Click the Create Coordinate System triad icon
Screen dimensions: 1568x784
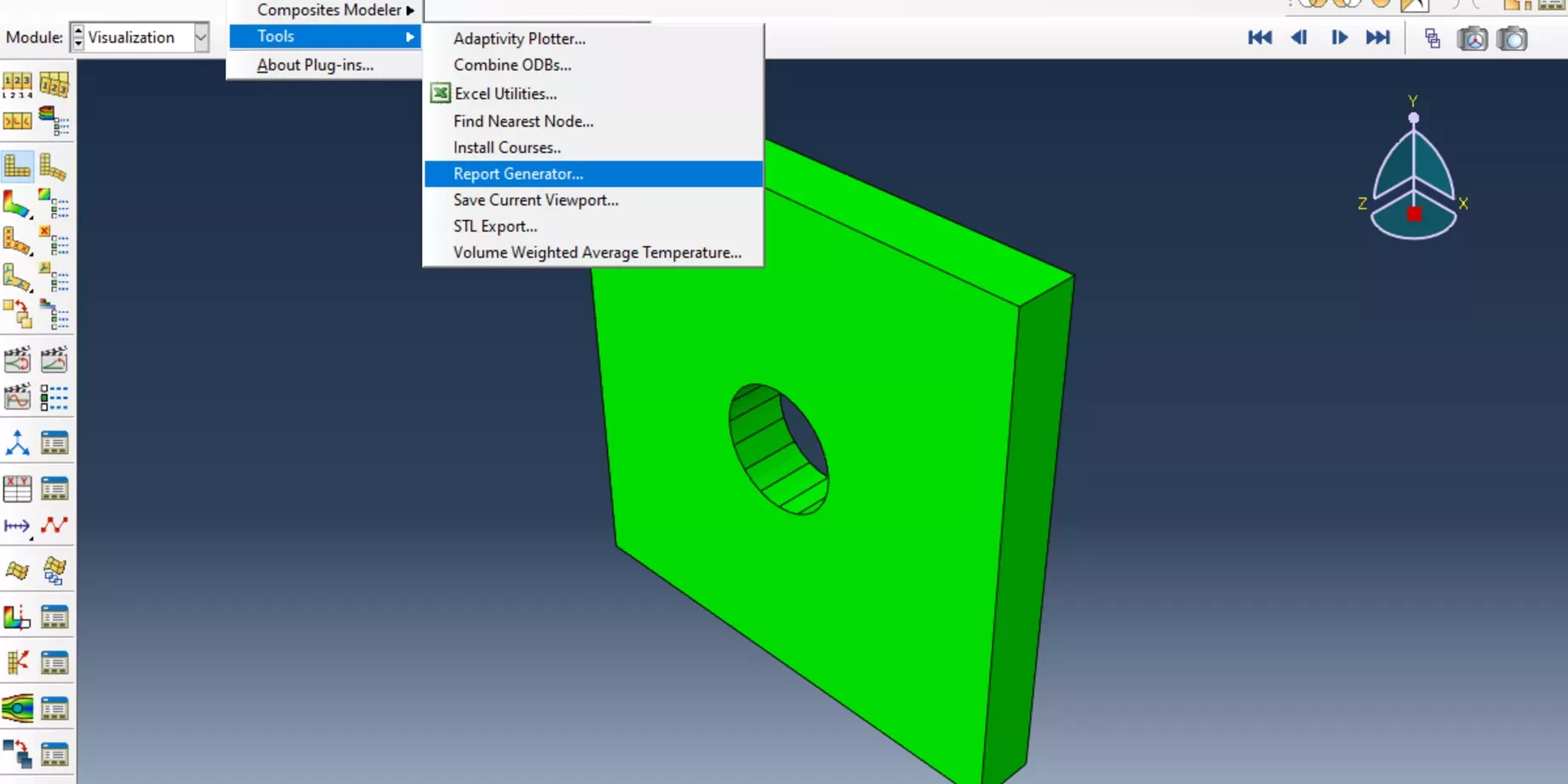click(17, 443)
